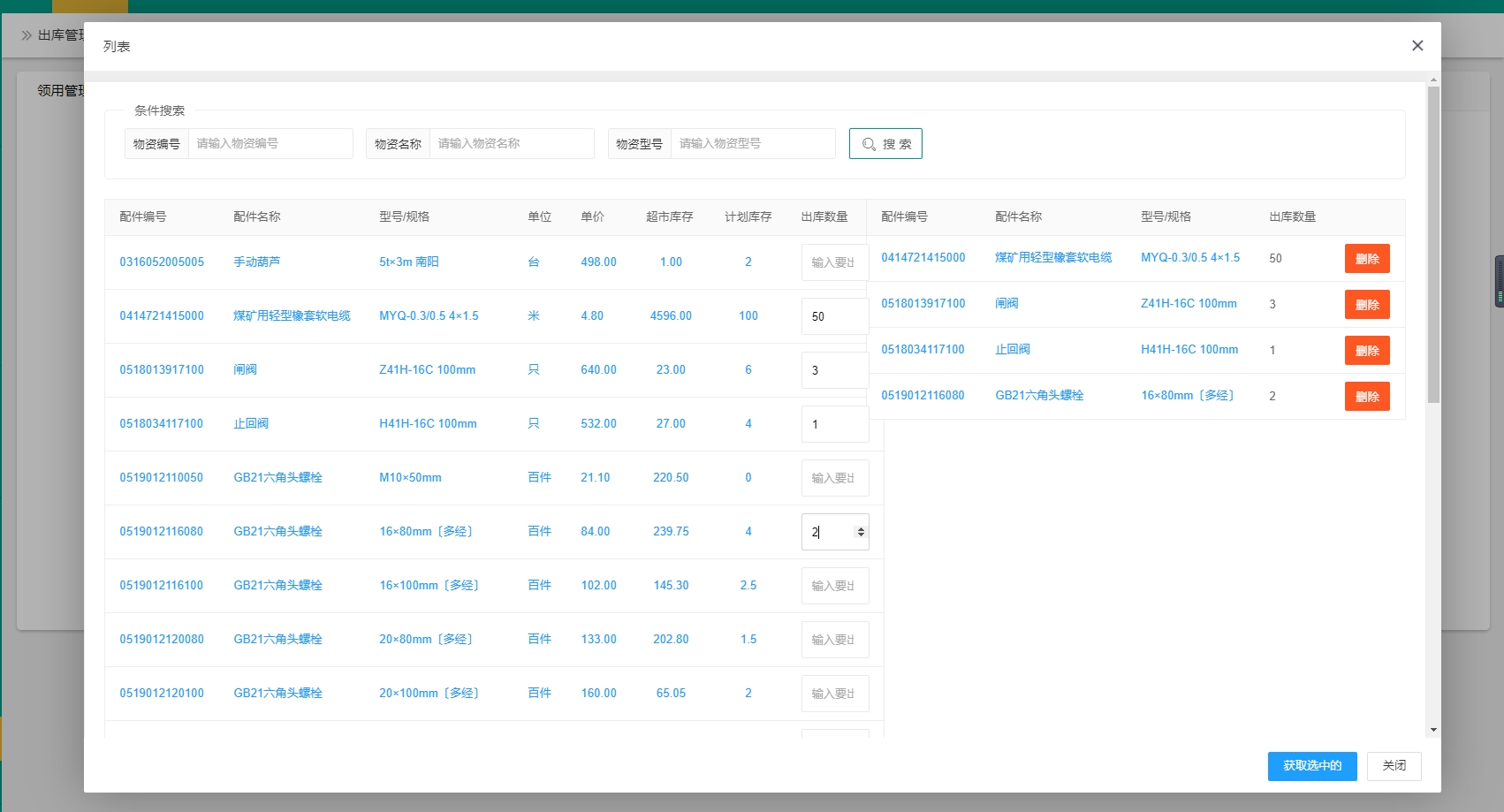
Task: Close the 列表 dialog with X icon
Action: pos(1417,46)
